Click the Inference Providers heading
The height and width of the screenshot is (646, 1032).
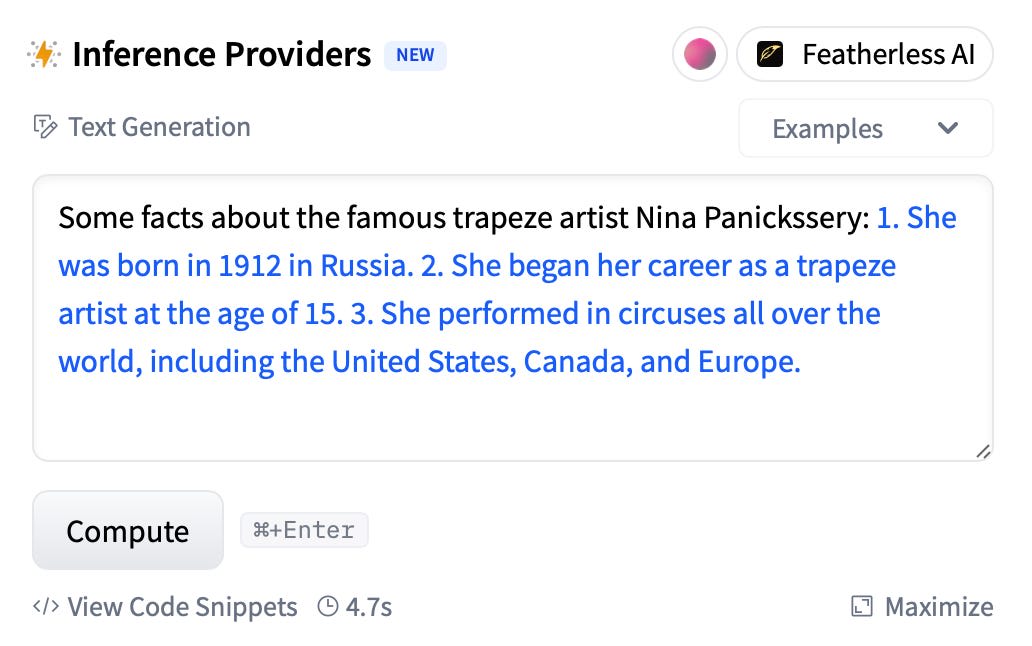coord(221,54)
